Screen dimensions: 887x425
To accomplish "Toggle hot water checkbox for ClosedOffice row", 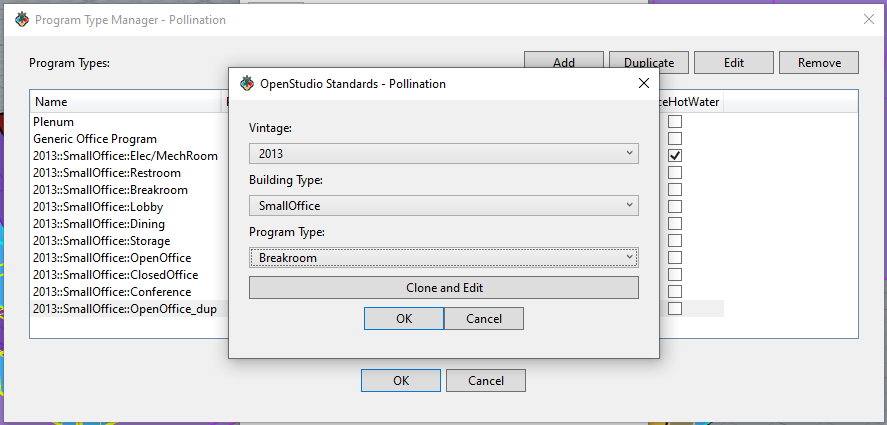I will (675, 274).
